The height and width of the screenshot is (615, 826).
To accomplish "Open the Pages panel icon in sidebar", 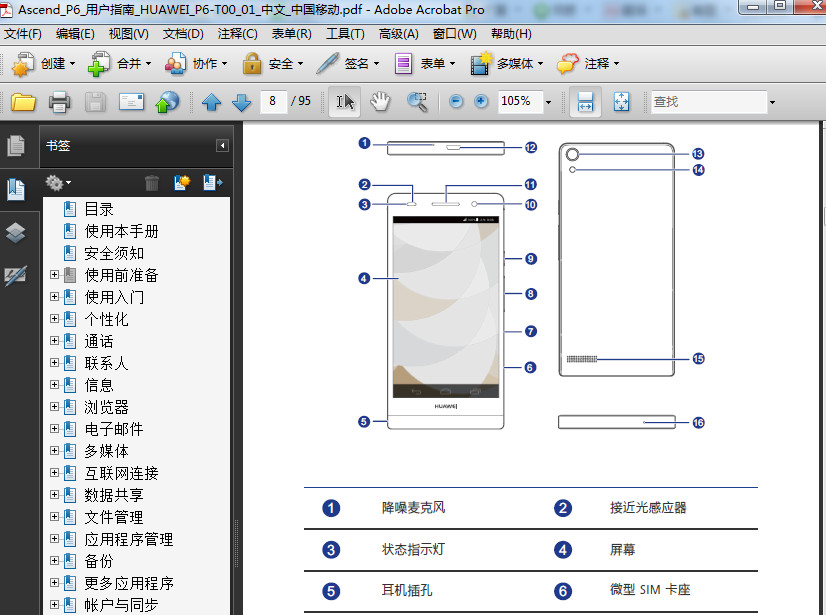I will (16, 145).
